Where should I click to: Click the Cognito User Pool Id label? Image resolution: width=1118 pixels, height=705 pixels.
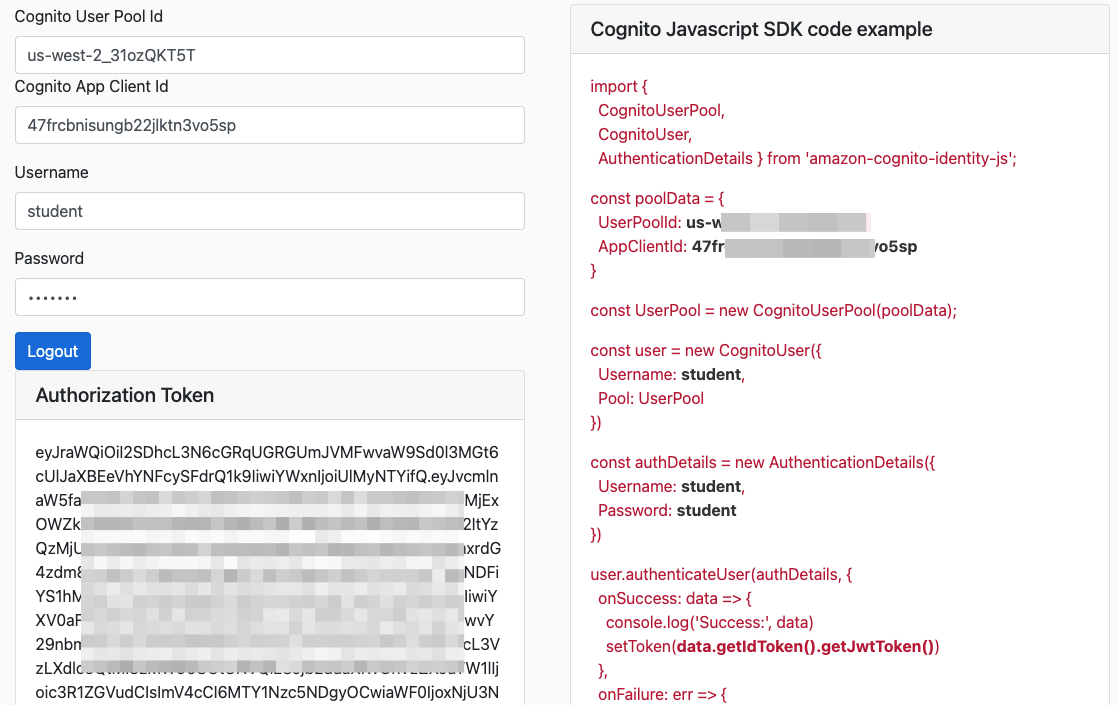coord(88,16)
